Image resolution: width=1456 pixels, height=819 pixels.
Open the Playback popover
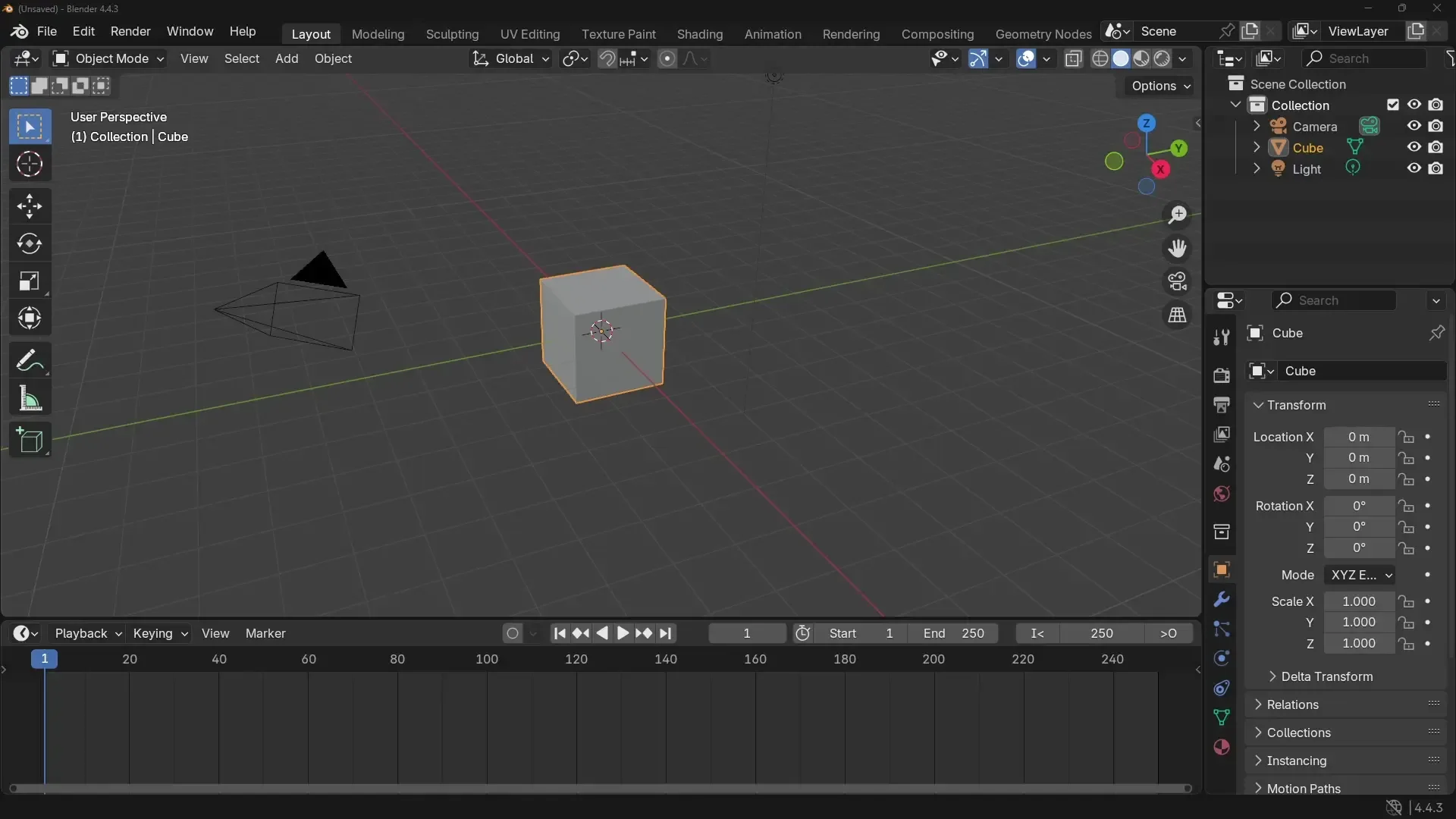tap(88, 633)
